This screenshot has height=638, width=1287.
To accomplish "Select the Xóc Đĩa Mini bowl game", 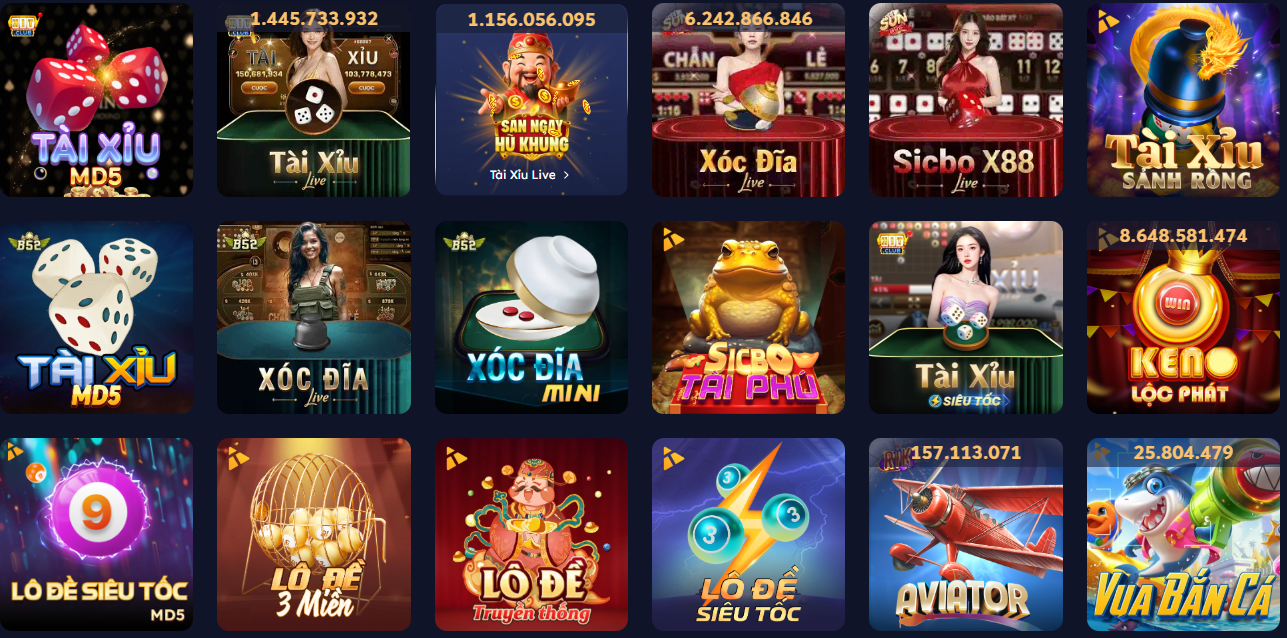I will click(531, 317).
